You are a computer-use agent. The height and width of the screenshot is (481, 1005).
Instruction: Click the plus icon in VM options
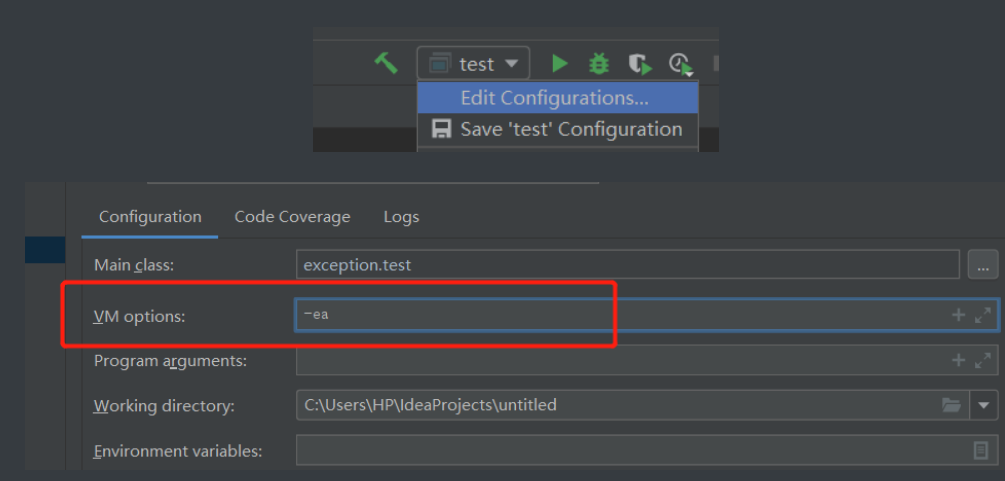[958, 315]
